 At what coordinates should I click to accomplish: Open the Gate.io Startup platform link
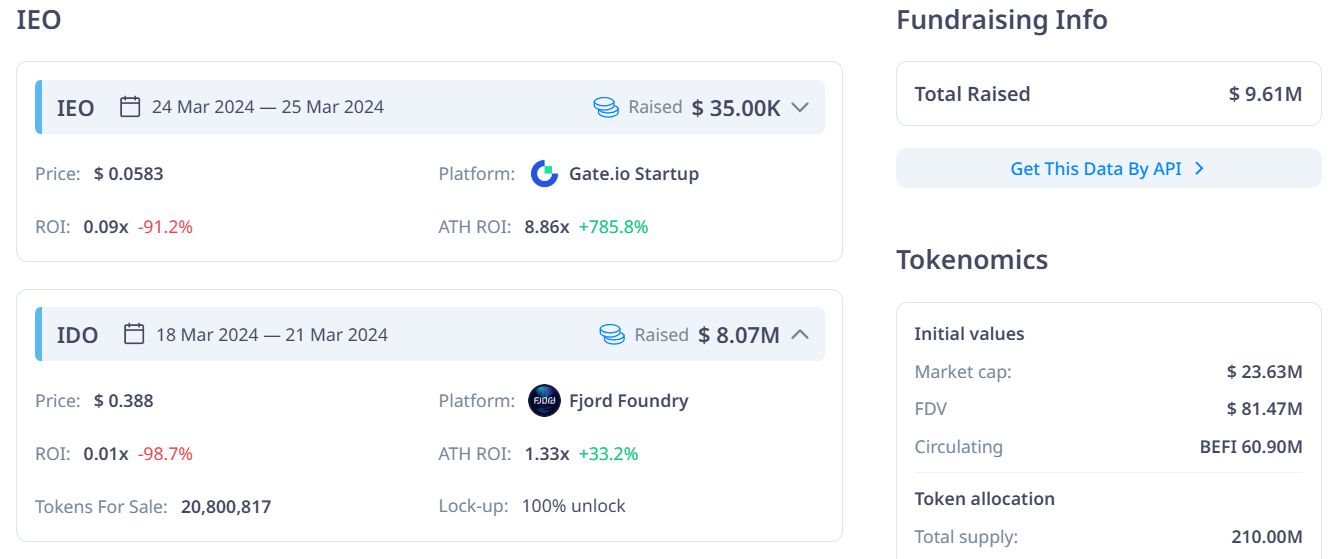point(633,174)
